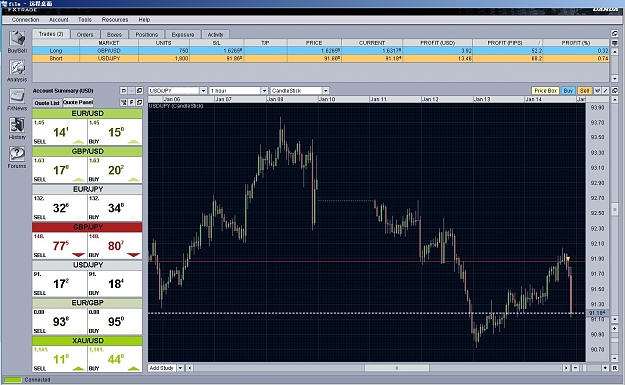
Task: Click the chart scroll left arrow
Action: pos(190,368)
